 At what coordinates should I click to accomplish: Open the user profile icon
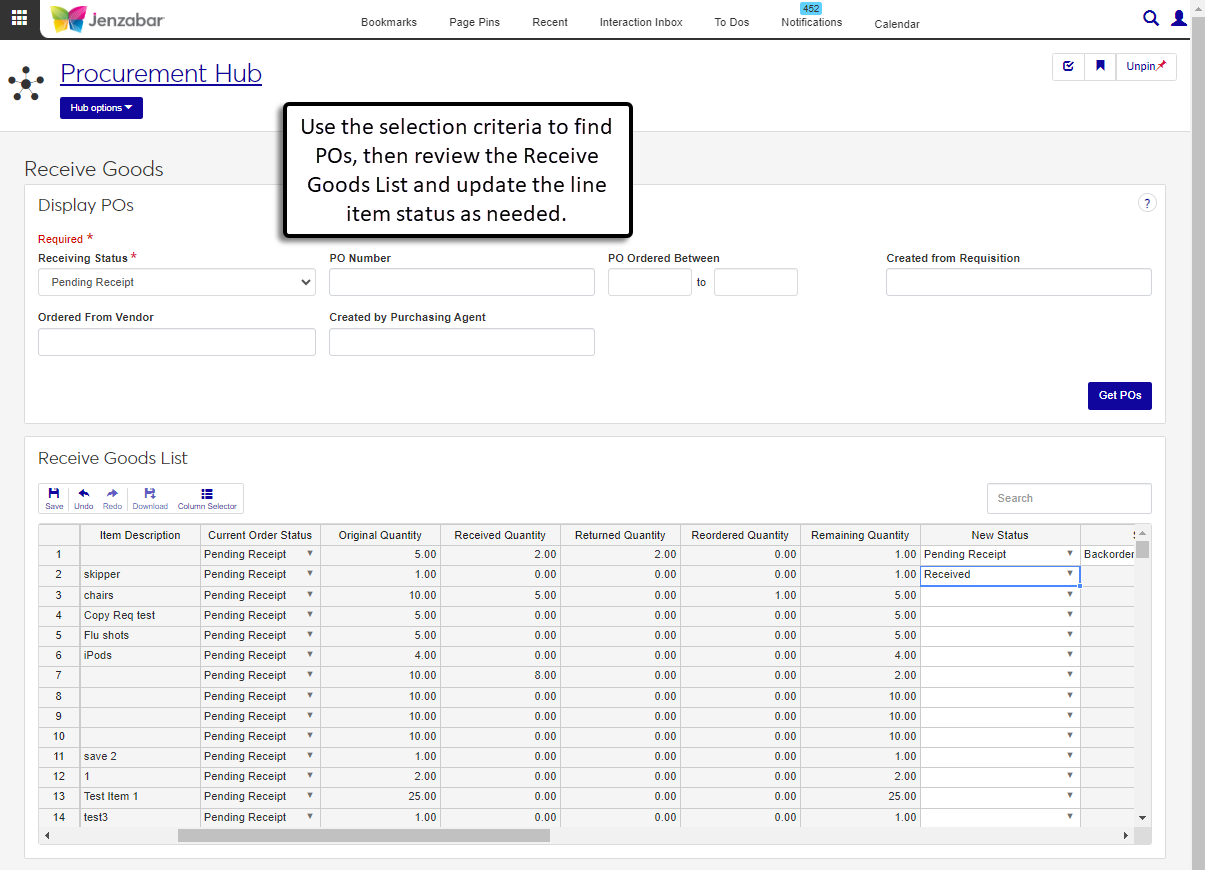[x=1179, y=18]
